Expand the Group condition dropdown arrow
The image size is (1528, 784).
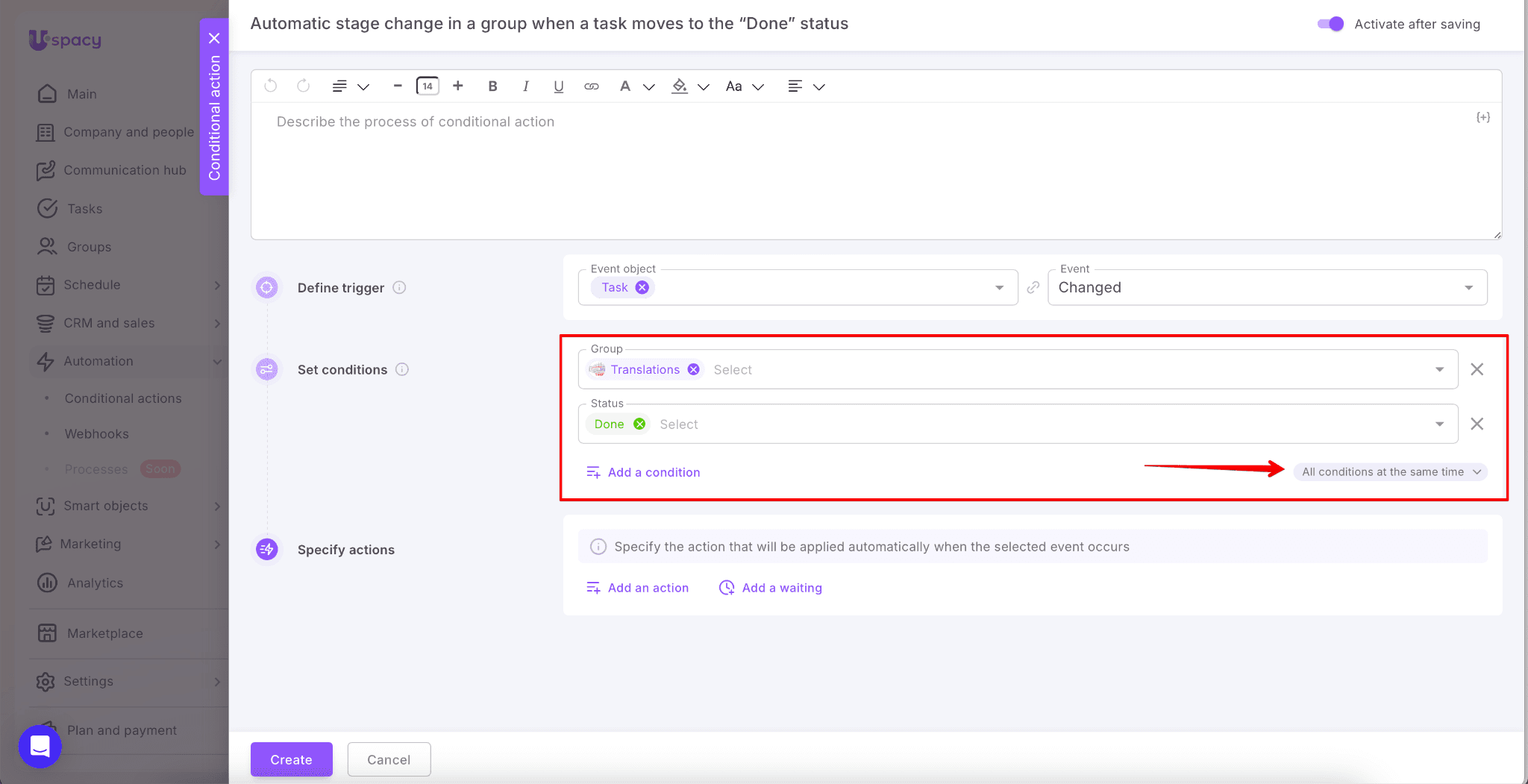tap(1439, 370)
